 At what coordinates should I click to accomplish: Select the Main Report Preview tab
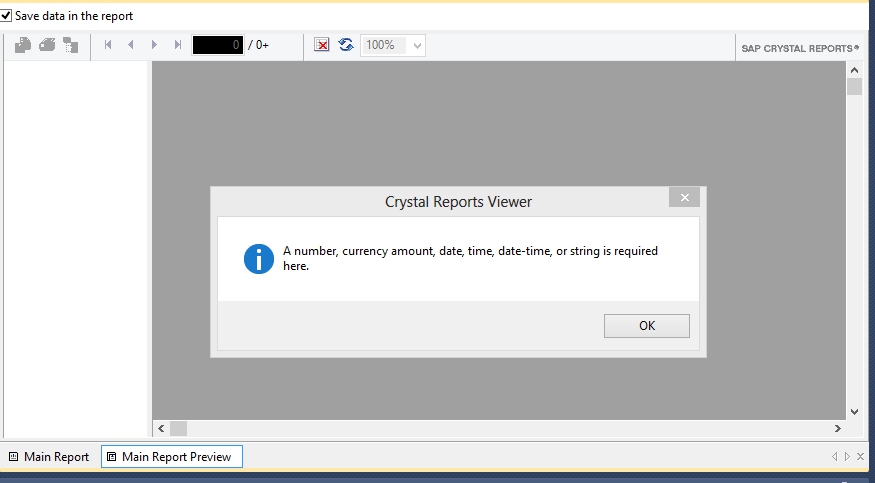click(171, 457)
